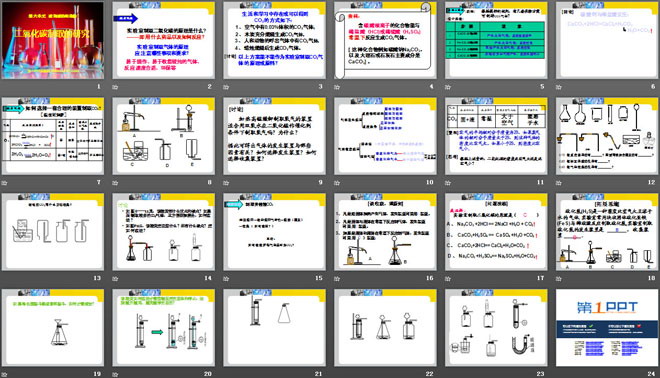660x378 pixels.
Task: Select slide 23 with the U-tube apparatus
Action: (x=496, y=327)
